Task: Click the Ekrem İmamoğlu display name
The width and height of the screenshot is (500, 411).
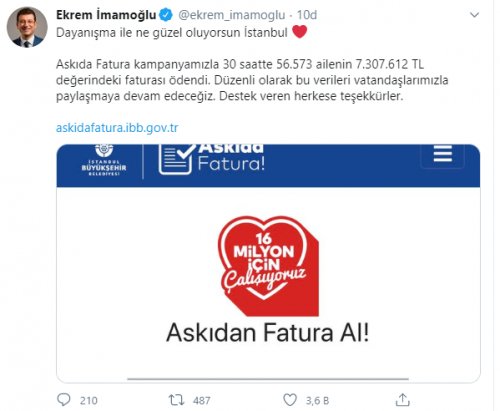Action: 106,15
